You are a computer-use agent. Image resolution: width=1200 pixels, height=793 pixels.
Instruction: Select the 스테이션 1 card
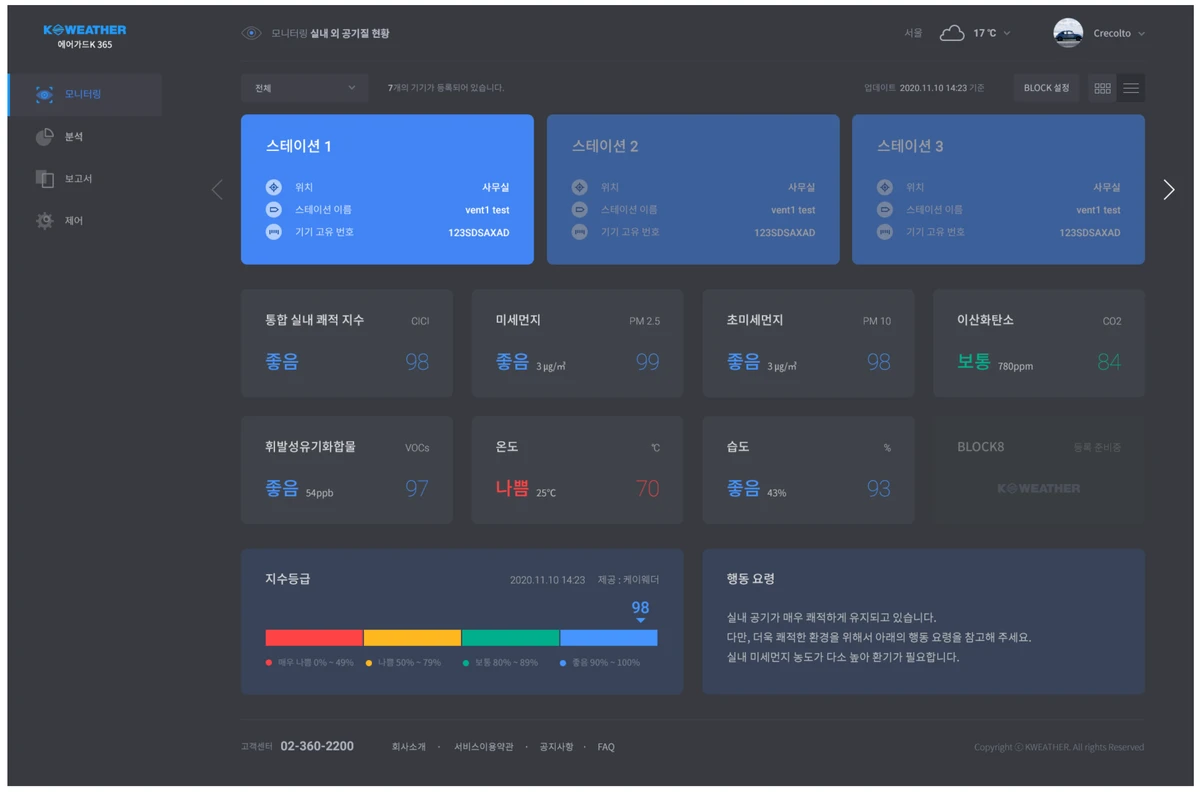pyautogui.click(x=387, y=189)
